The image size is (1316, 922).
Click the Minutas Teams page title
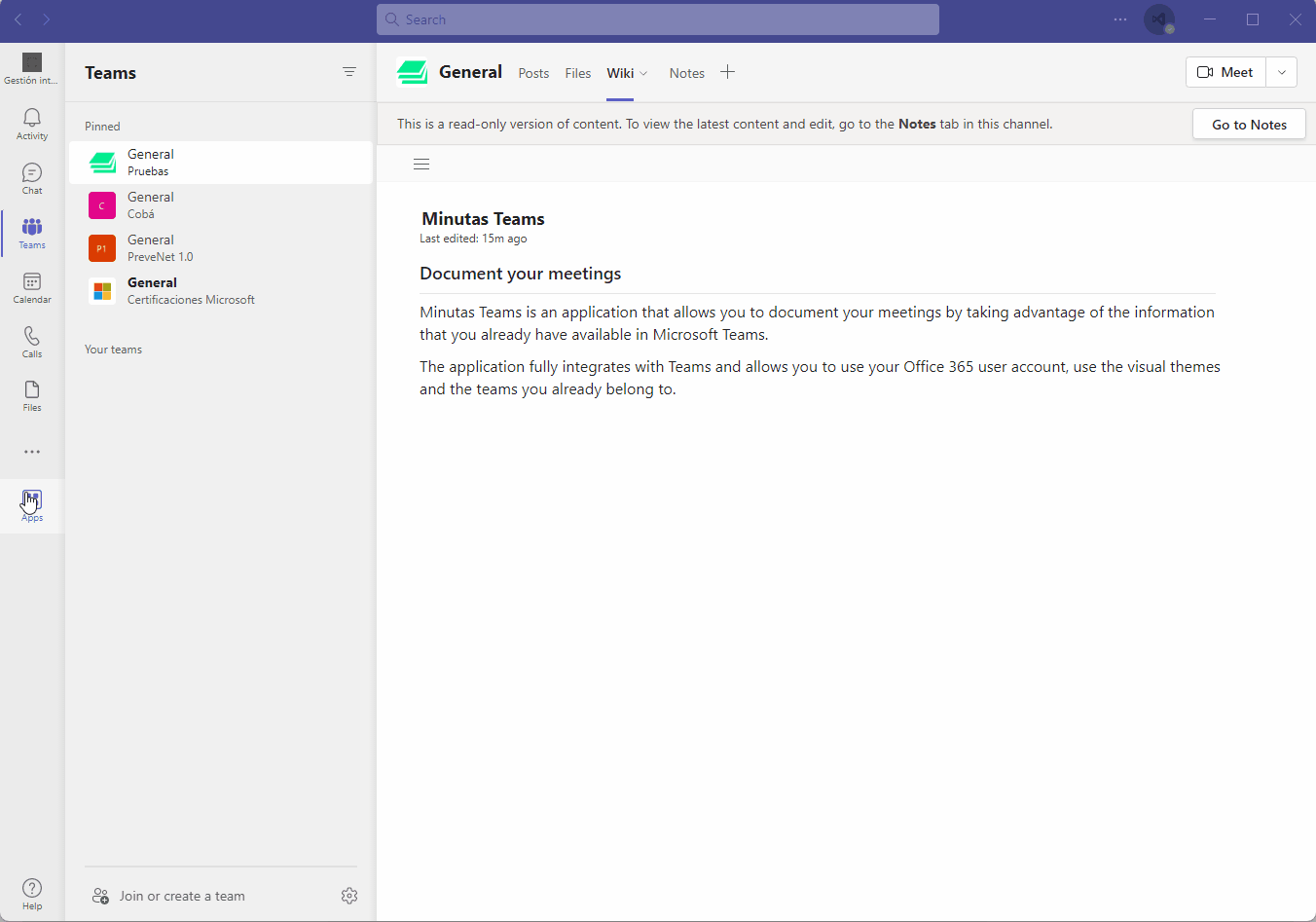483,219
